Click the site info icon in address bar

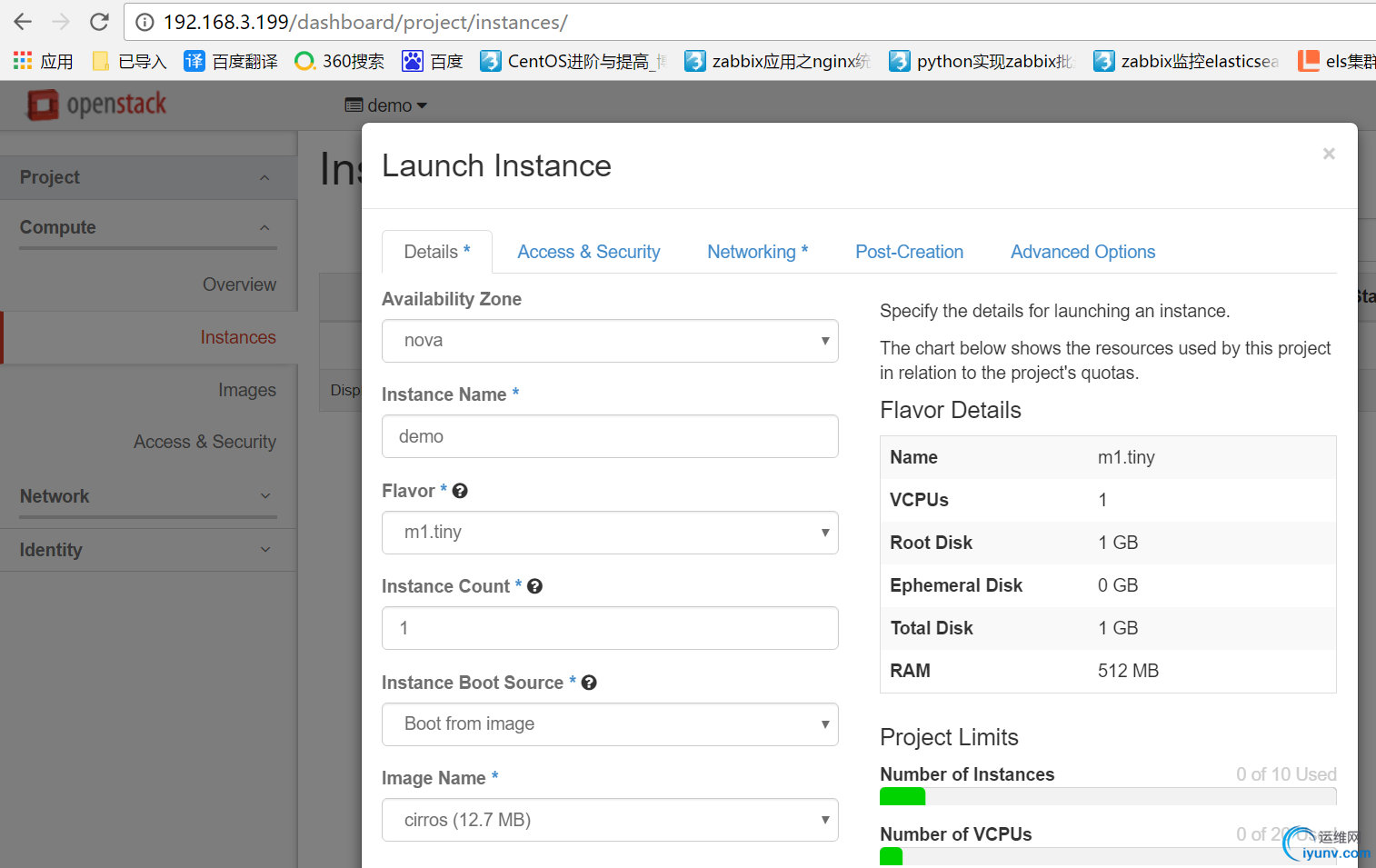(145, 22)
